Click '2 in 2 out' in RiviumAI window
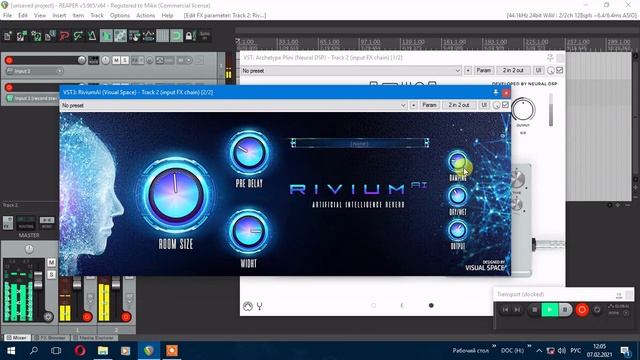This screenshot has height=360, width=640. [x=459, y=105]
